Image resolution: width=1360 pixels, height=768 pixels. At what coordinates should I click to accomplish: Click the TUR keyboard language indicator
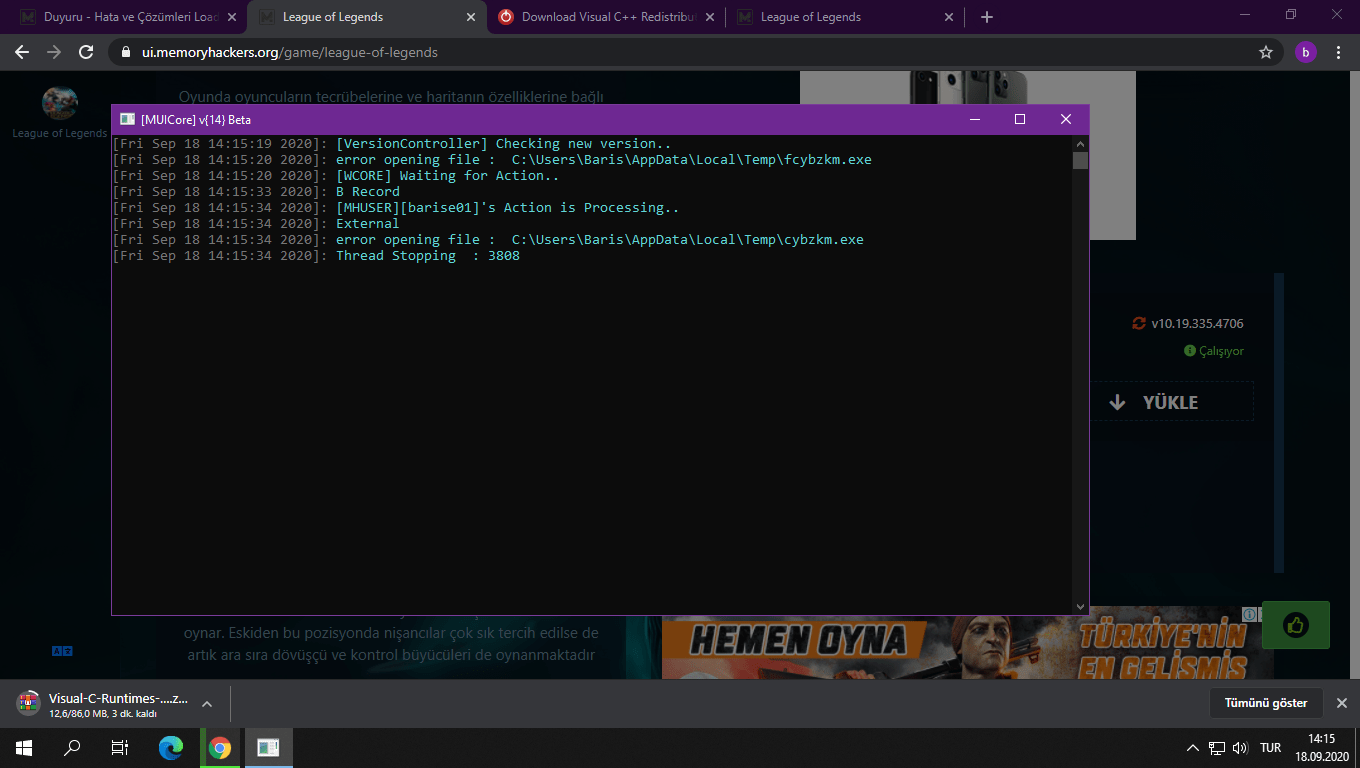coord(1271,748)
